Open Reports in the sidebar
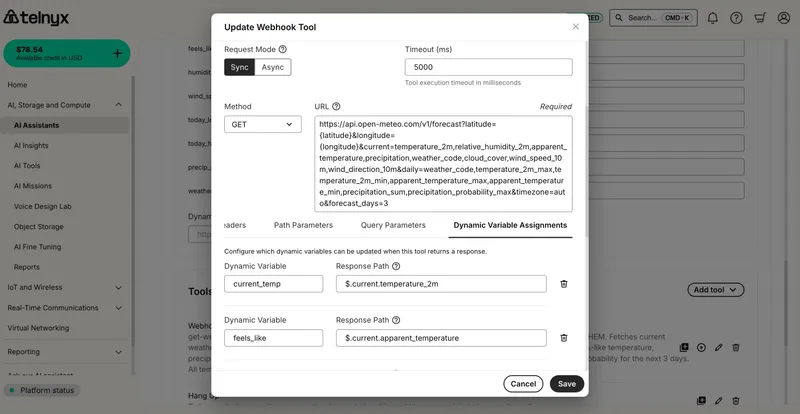Viewport: 800px width, 414px height. click(27, 267)
